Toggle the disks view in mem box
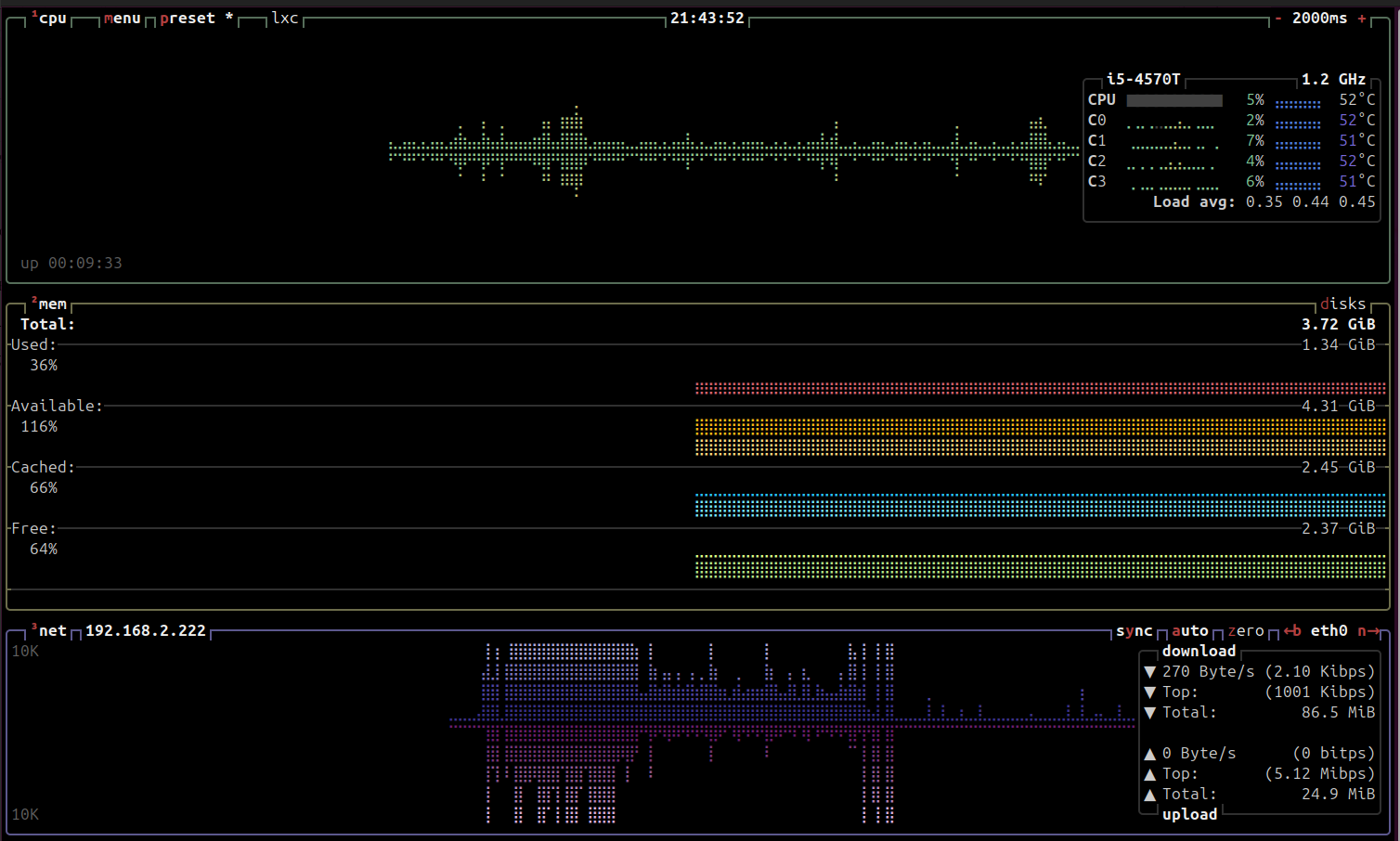 click(1342, 304)
